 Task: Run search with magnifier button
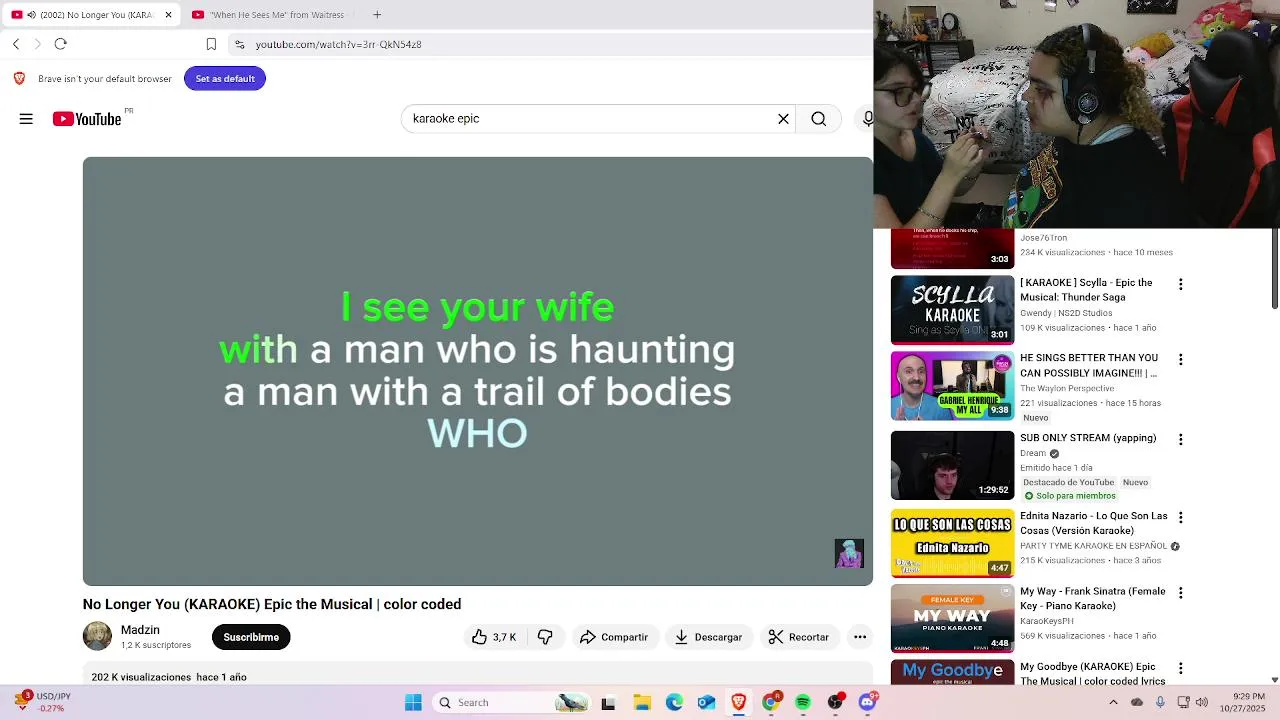point(819,119)
